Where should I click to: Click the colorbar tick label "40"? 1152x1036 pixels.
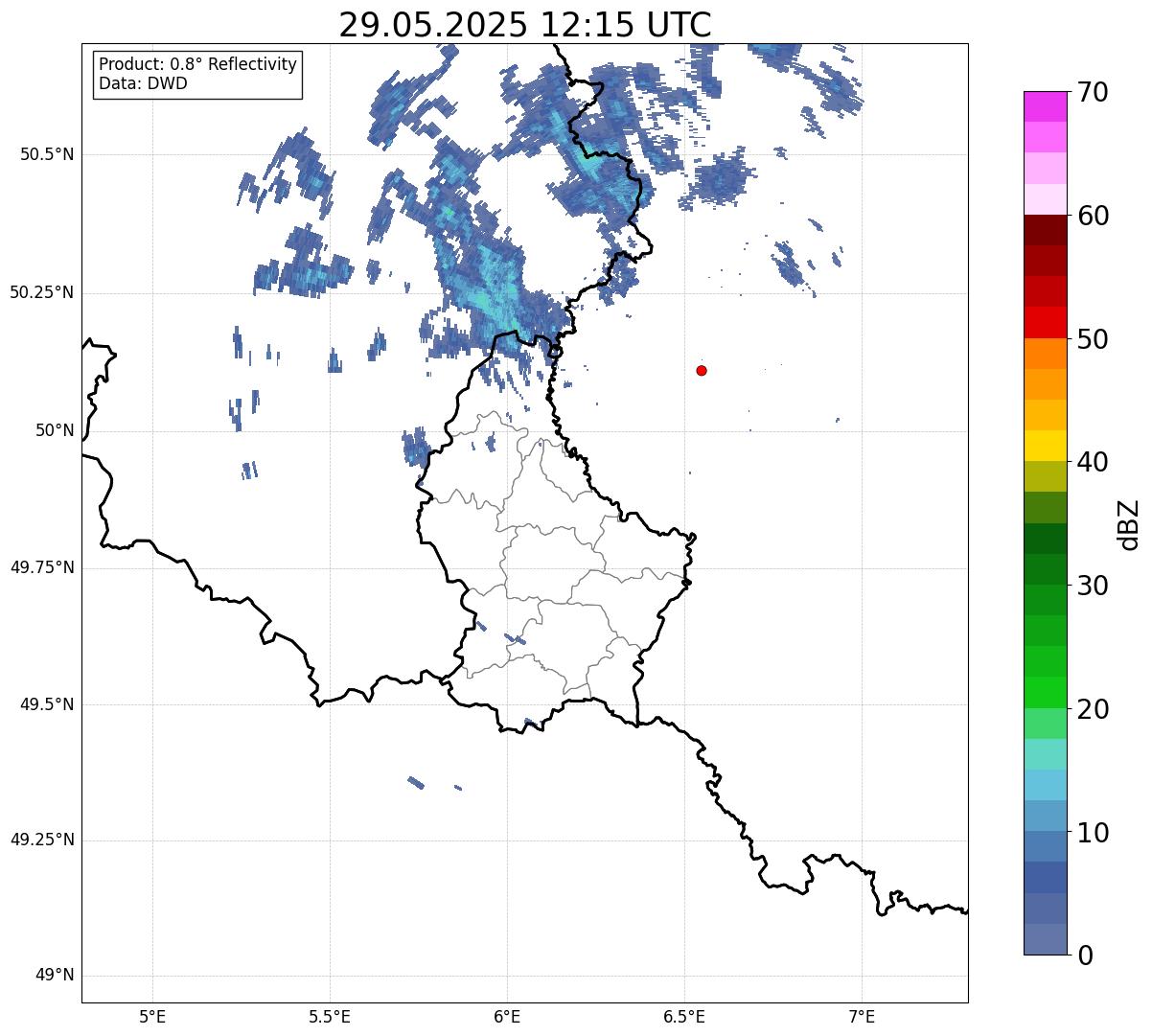(1093, 462)
